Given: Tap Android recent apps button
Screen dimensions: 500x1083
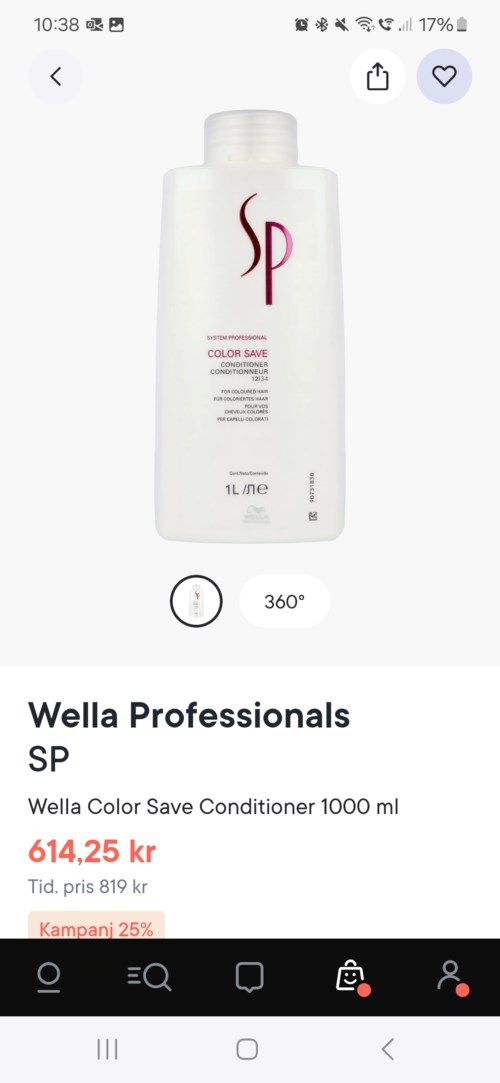Looking at the screenshot, I should click(107, 1049).
